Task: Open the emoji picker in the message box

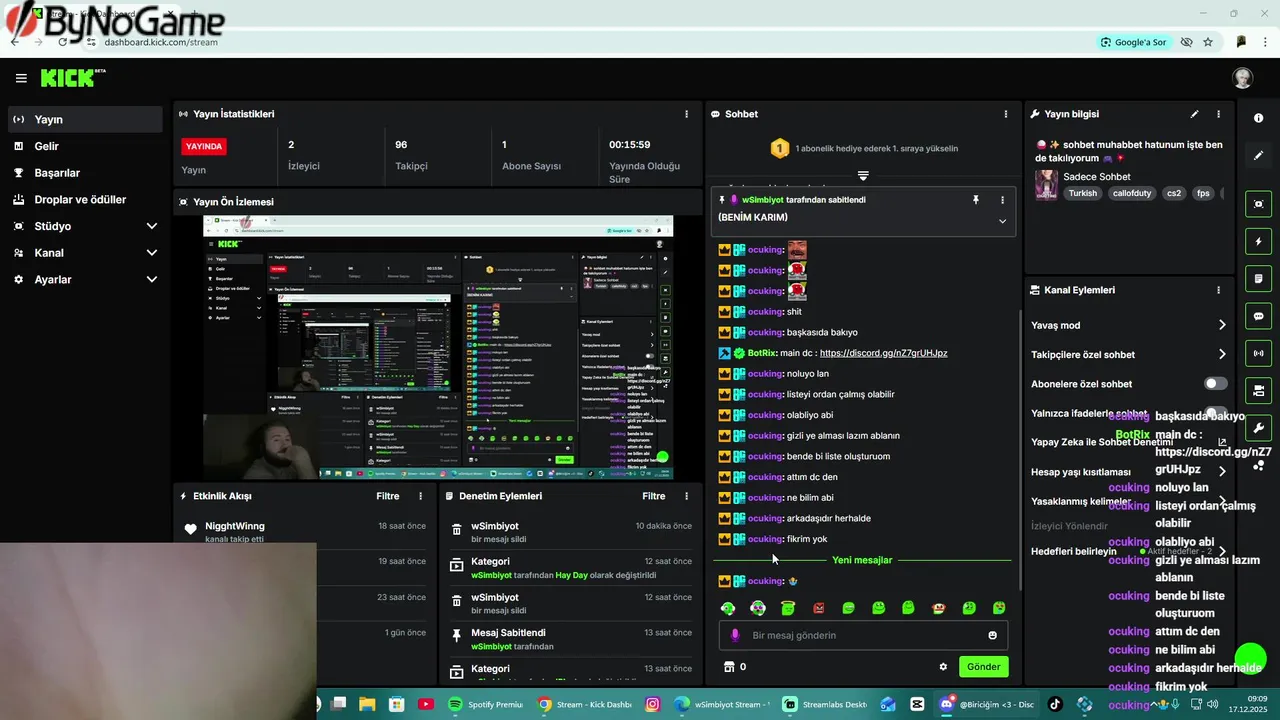Action: (x=992, y=635)
